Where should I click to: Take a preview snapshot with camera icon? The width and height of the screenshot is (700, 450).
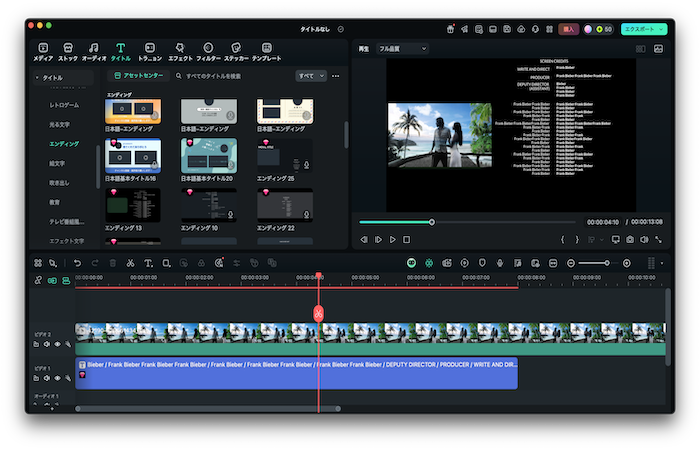(x=630, y=240)
